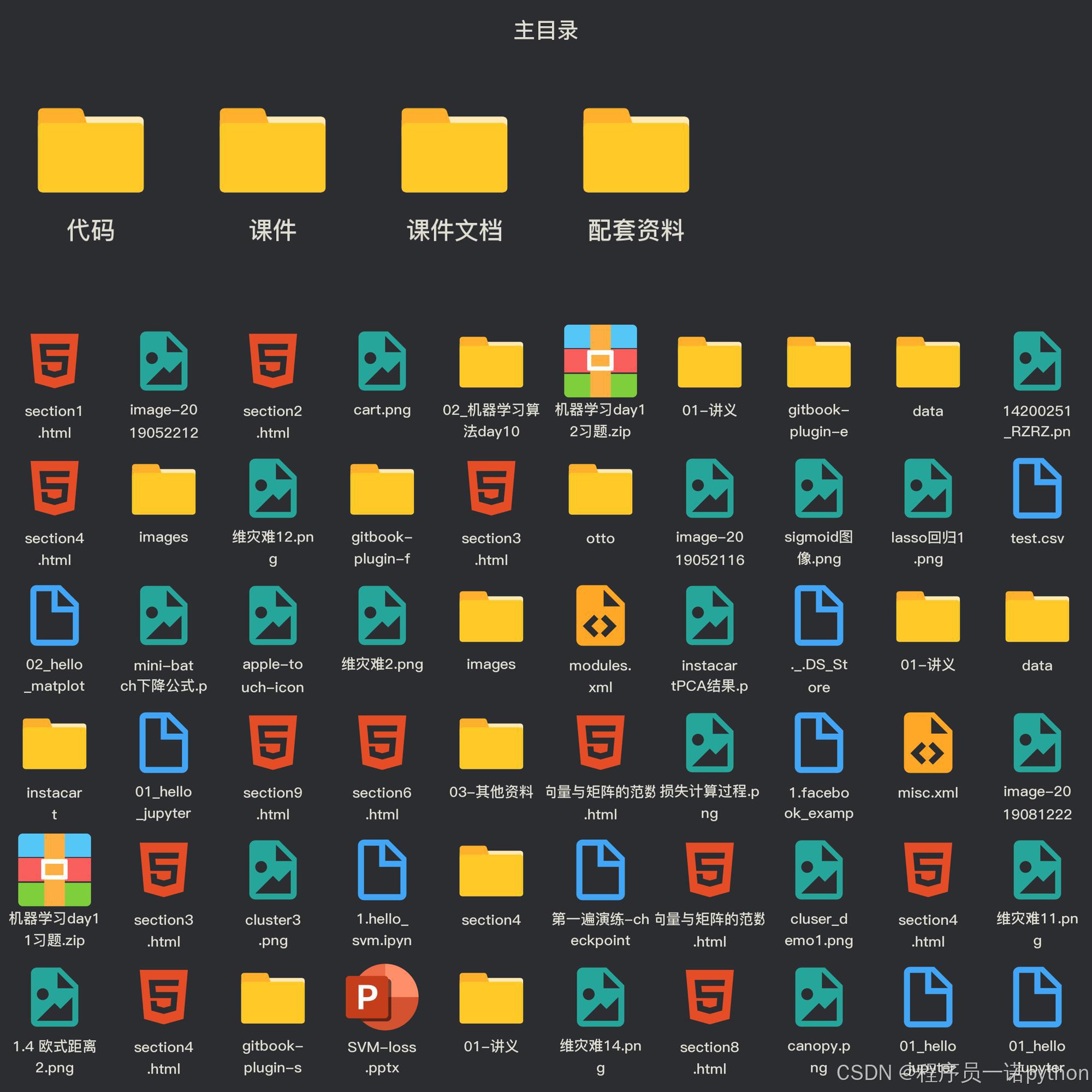Open canopy.png image file
The image size is (1092, 1092).
(x=818, y=997)
